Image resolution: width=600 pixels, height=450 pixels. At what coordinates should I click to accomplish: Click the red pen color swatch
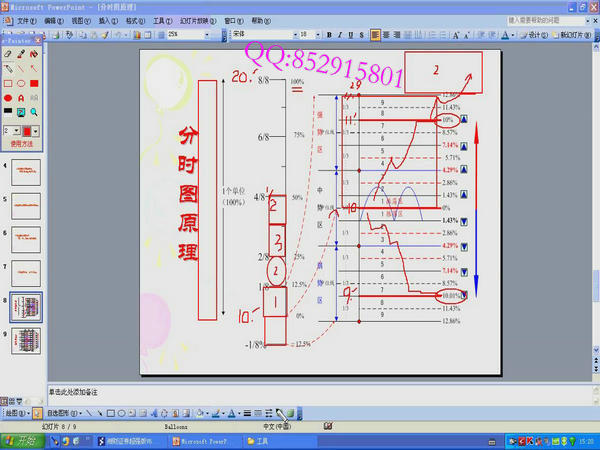28,130
